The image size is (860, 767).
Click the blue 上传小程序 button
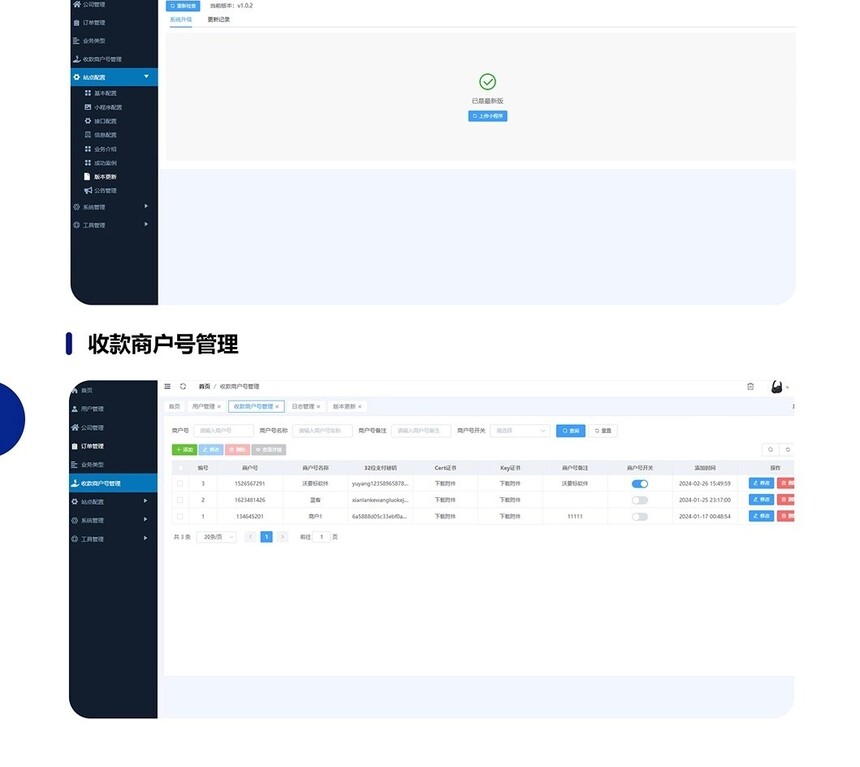click(x=488, y=116)
